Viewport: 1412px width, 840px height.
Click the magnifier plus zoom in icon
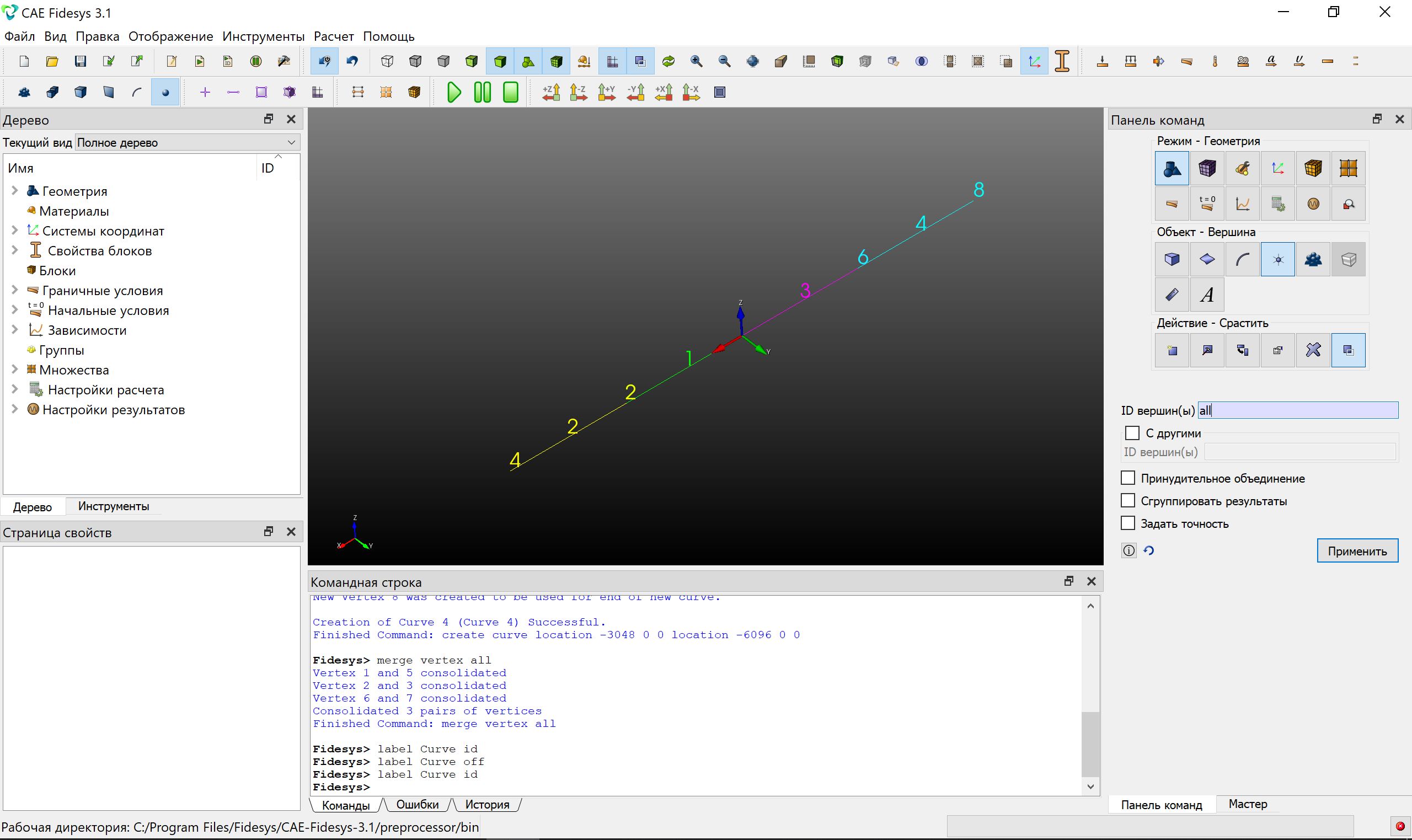click(696, 61)
